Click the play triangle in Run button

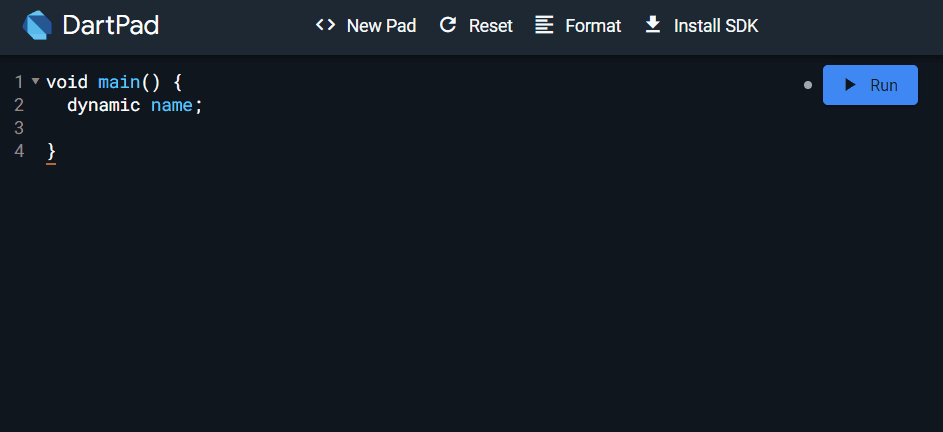[x=850, y=85]
